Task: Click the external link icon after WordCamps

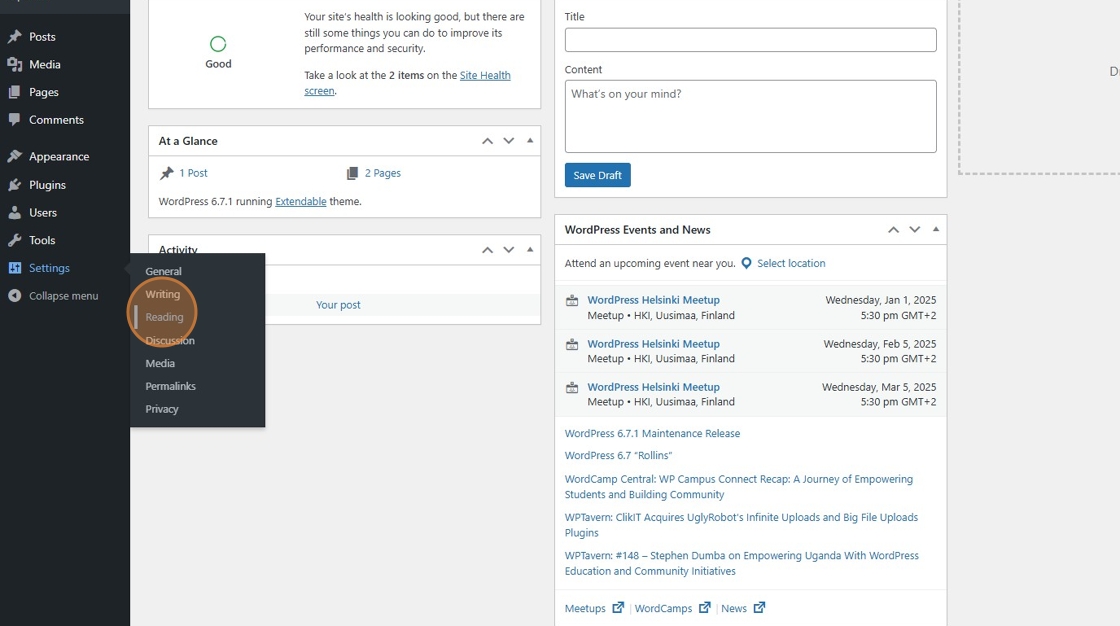Action: (x=705, y=607)
